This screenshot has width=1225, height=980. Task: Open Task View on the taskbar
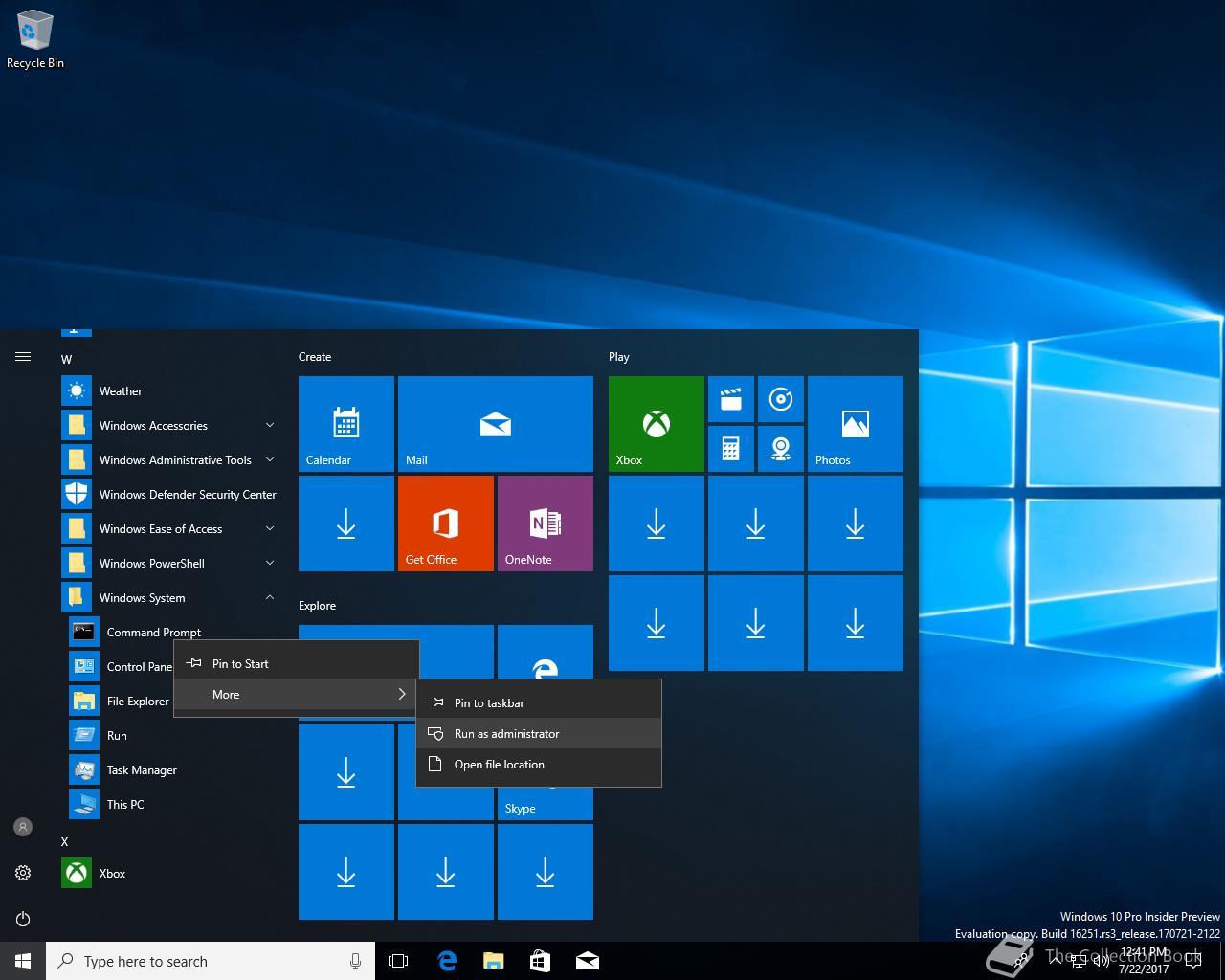(x=398, y=961)
